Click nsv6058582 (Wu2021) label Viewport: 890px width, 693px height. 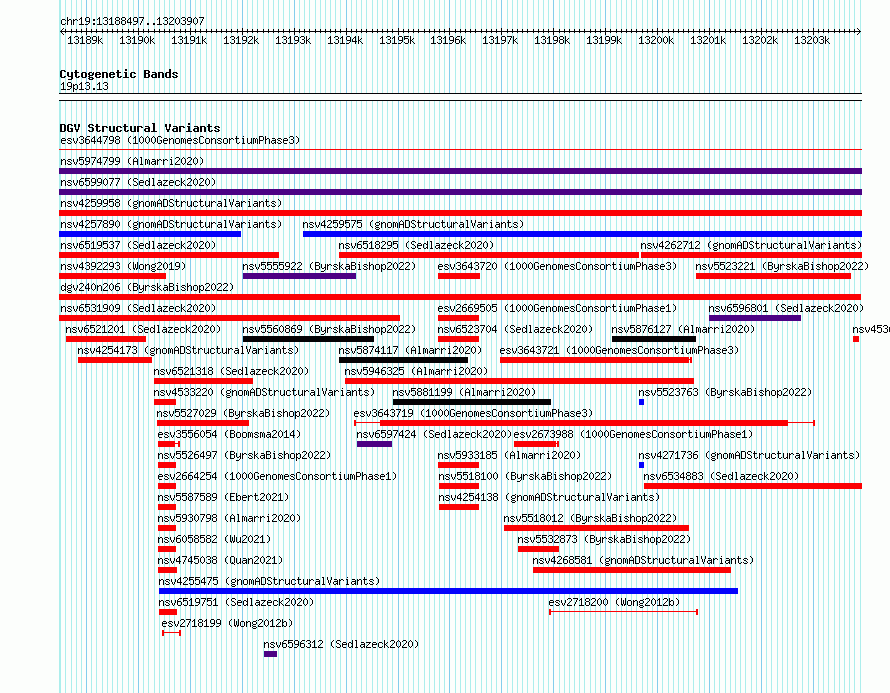[x=214, y=539]
